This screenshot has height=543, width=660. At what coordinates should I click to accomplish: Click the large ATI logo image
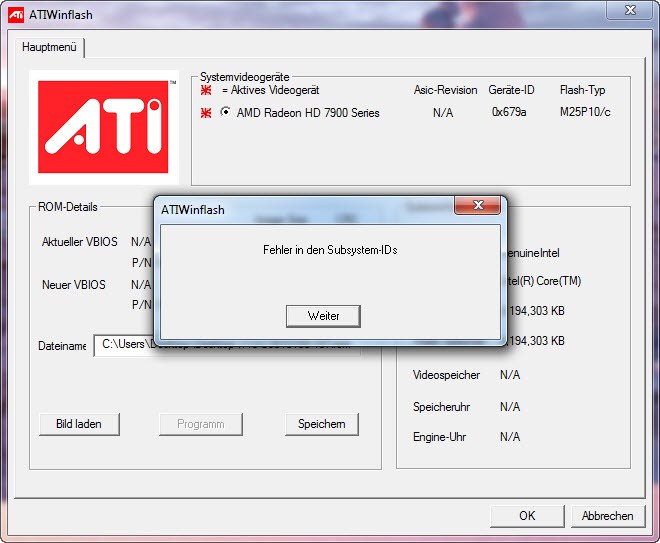104,127
